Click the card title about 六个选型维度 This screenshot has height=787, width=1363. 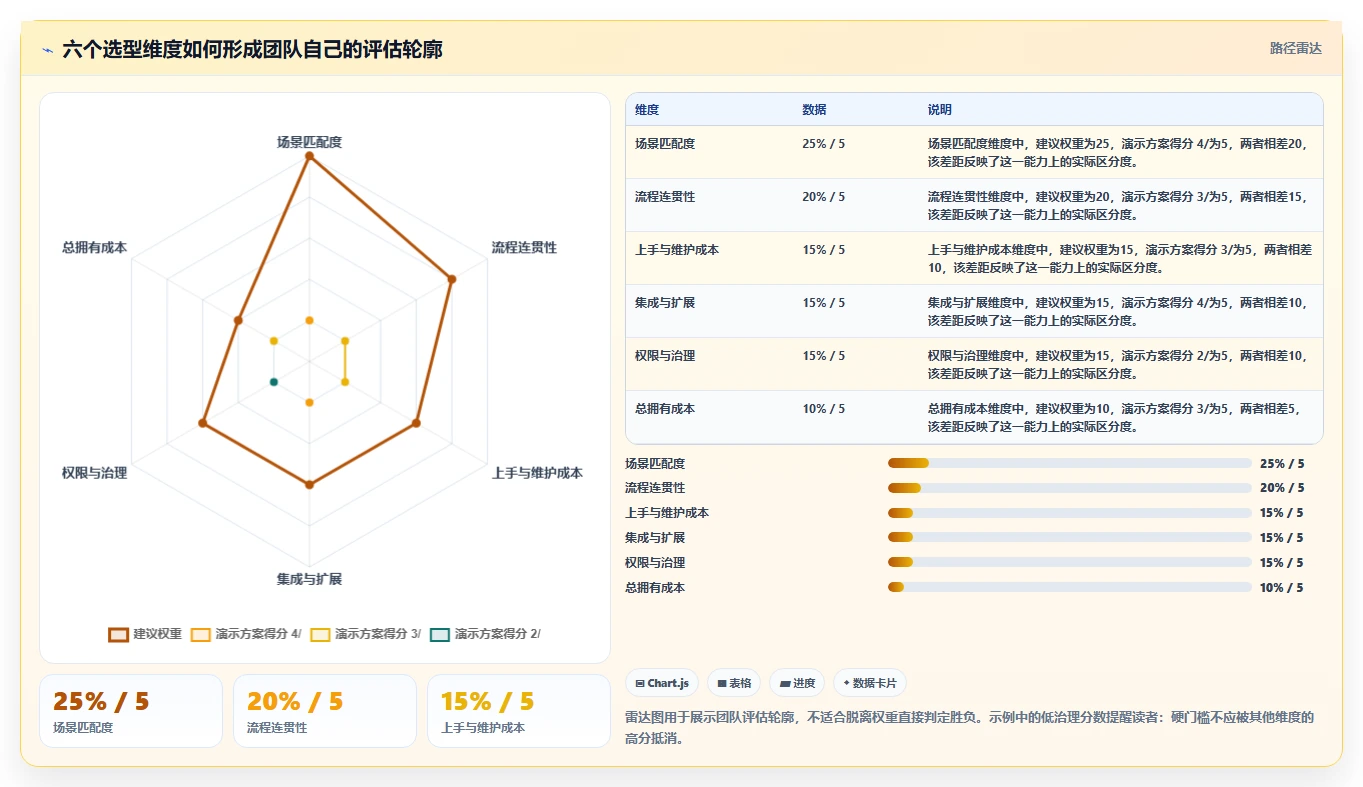click(252, 49)
